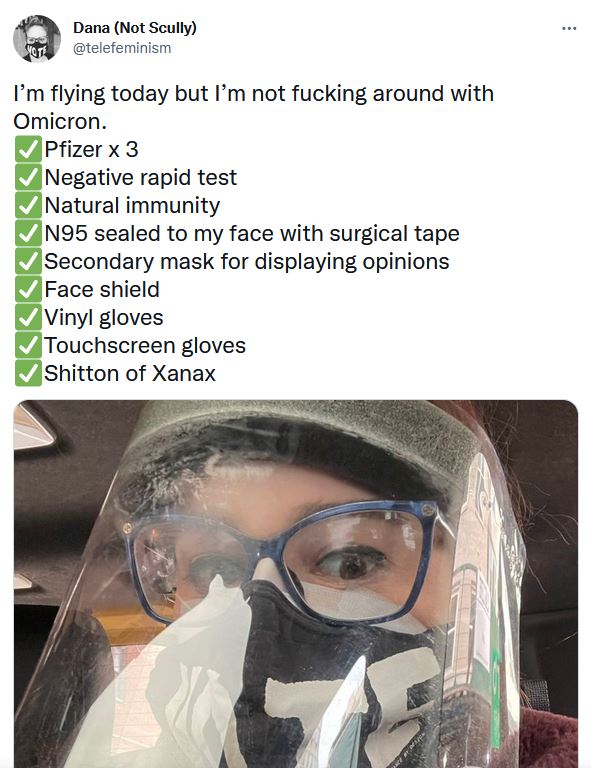The height and width of the screenshot is (768, 591).
Task: Click the green check beside Secondary mask line
Action: pyautogui.click(x=28, y=261)
